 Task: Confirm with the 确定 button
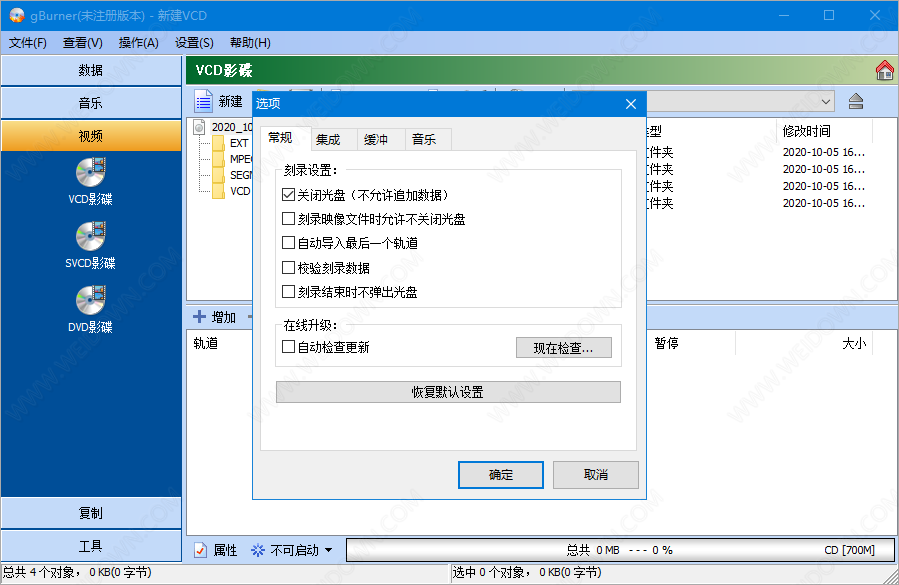tap(501, 475)
